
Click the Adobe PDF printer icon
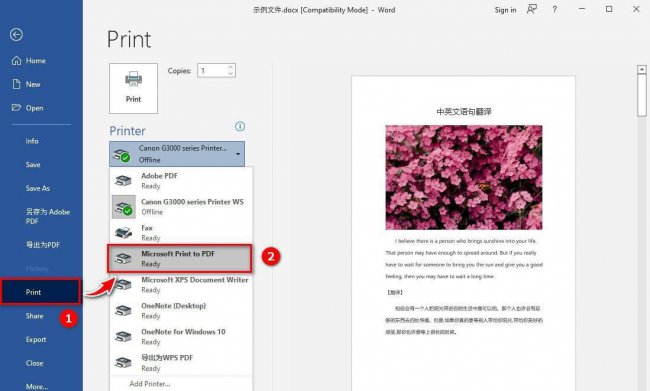(123, 181)
